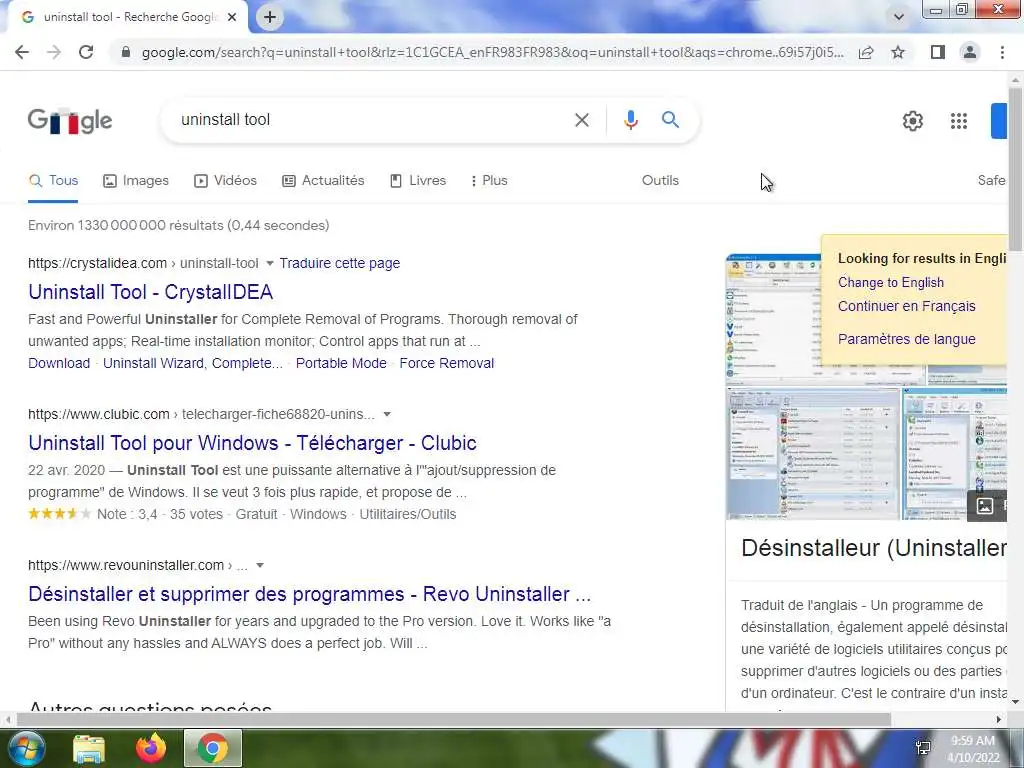Expand crystalidea result options arrow
Image resolution: width=1024 pixels, height=768 pixels.
tap(270, 263)
